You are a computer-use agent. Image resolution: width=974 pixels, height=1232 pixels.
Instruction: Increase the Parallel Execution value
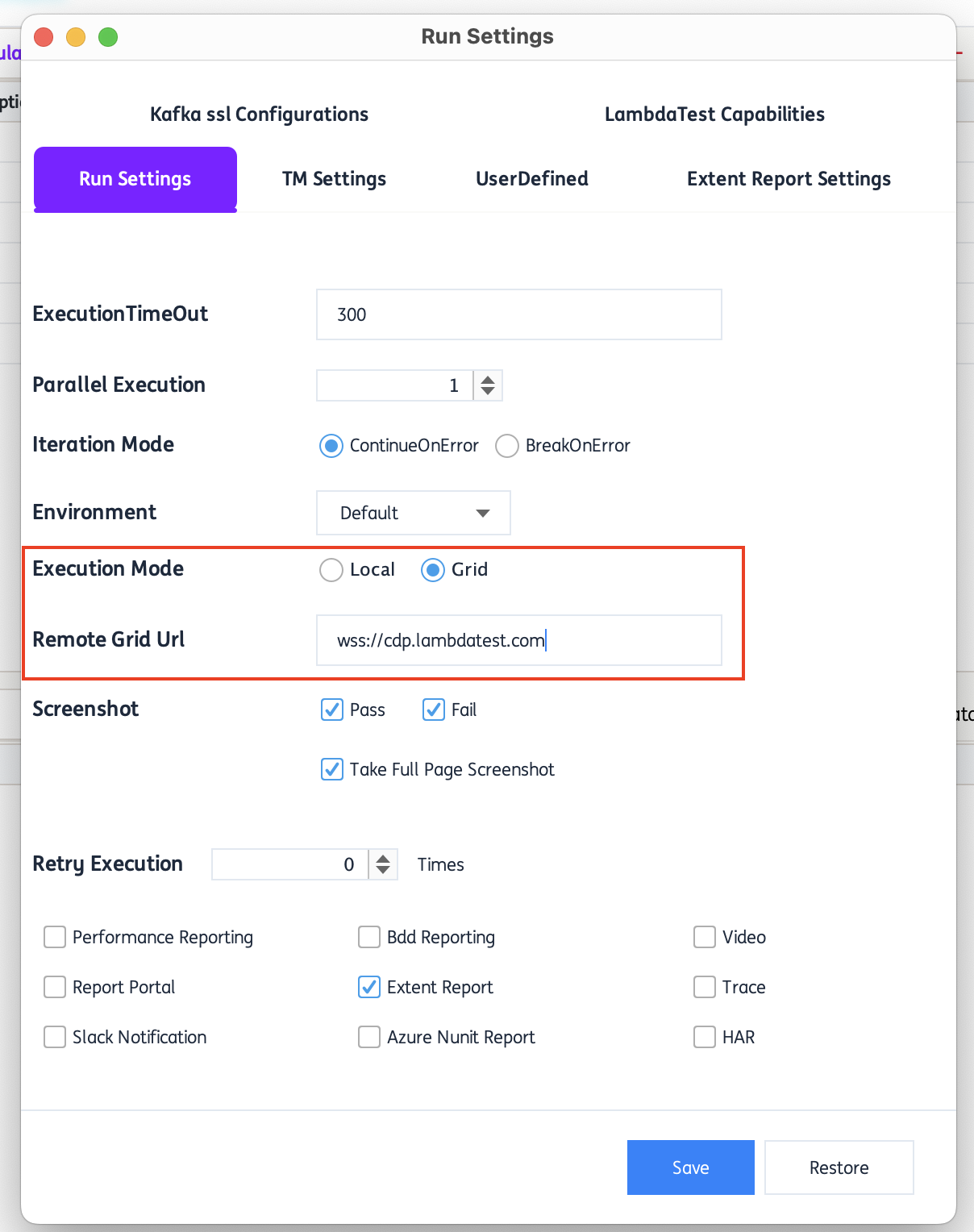(x=488, y=379)
